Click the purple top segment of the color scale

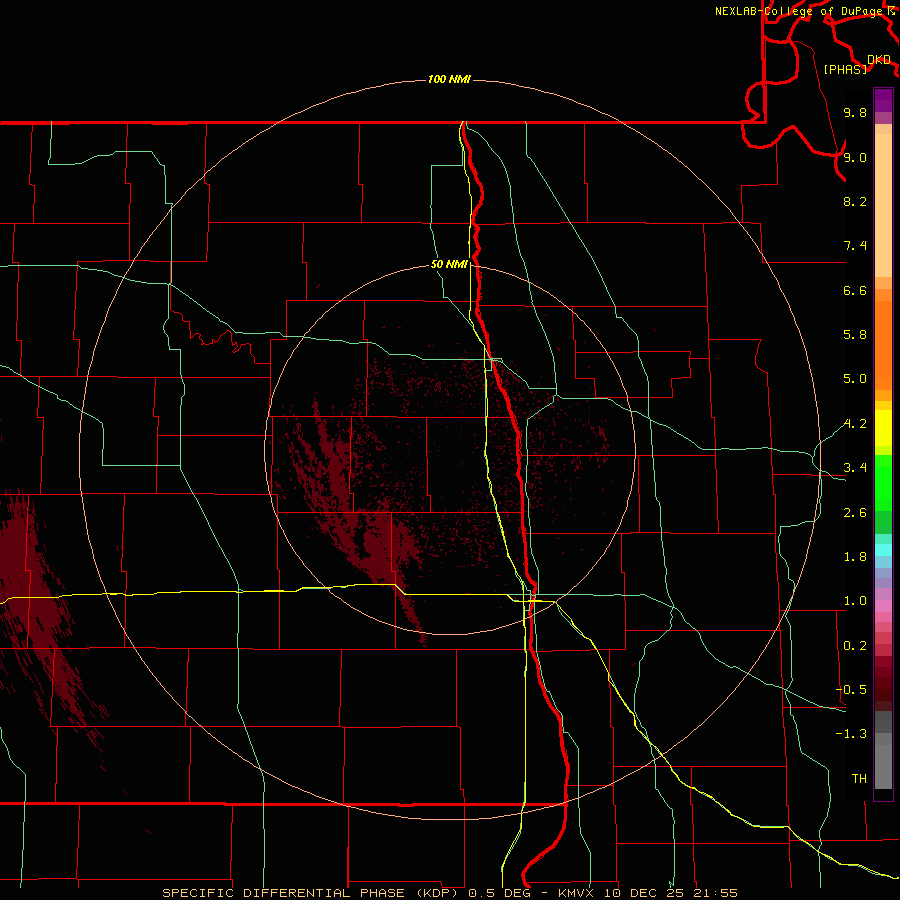883,100
